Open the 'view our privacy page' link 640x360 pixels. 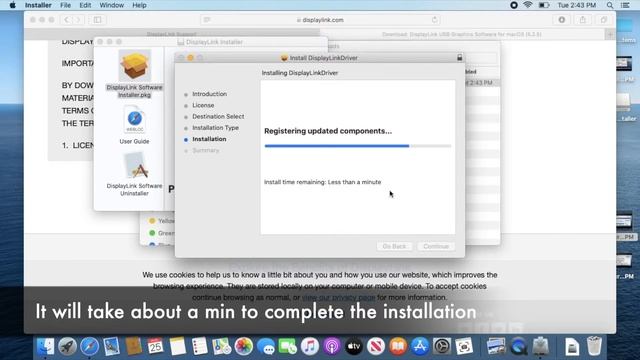[x=338, y=298]
